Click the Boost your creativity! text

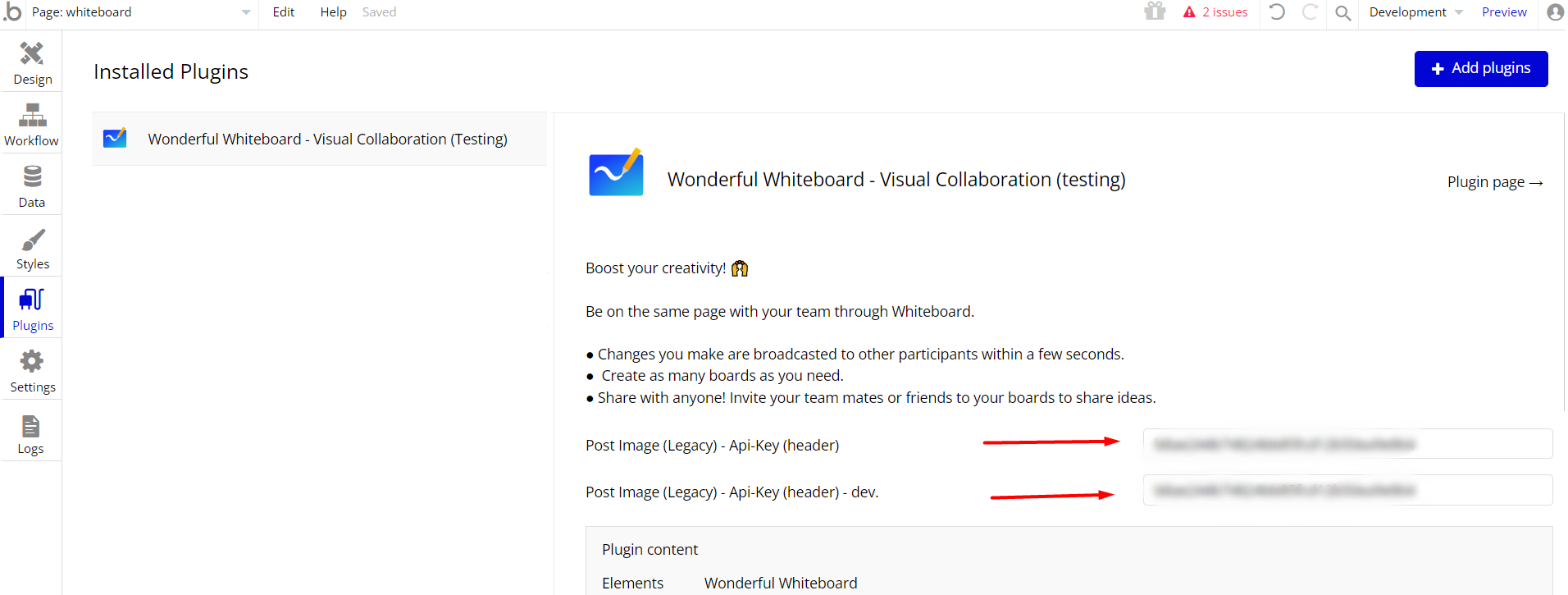[x=655, y=268]
